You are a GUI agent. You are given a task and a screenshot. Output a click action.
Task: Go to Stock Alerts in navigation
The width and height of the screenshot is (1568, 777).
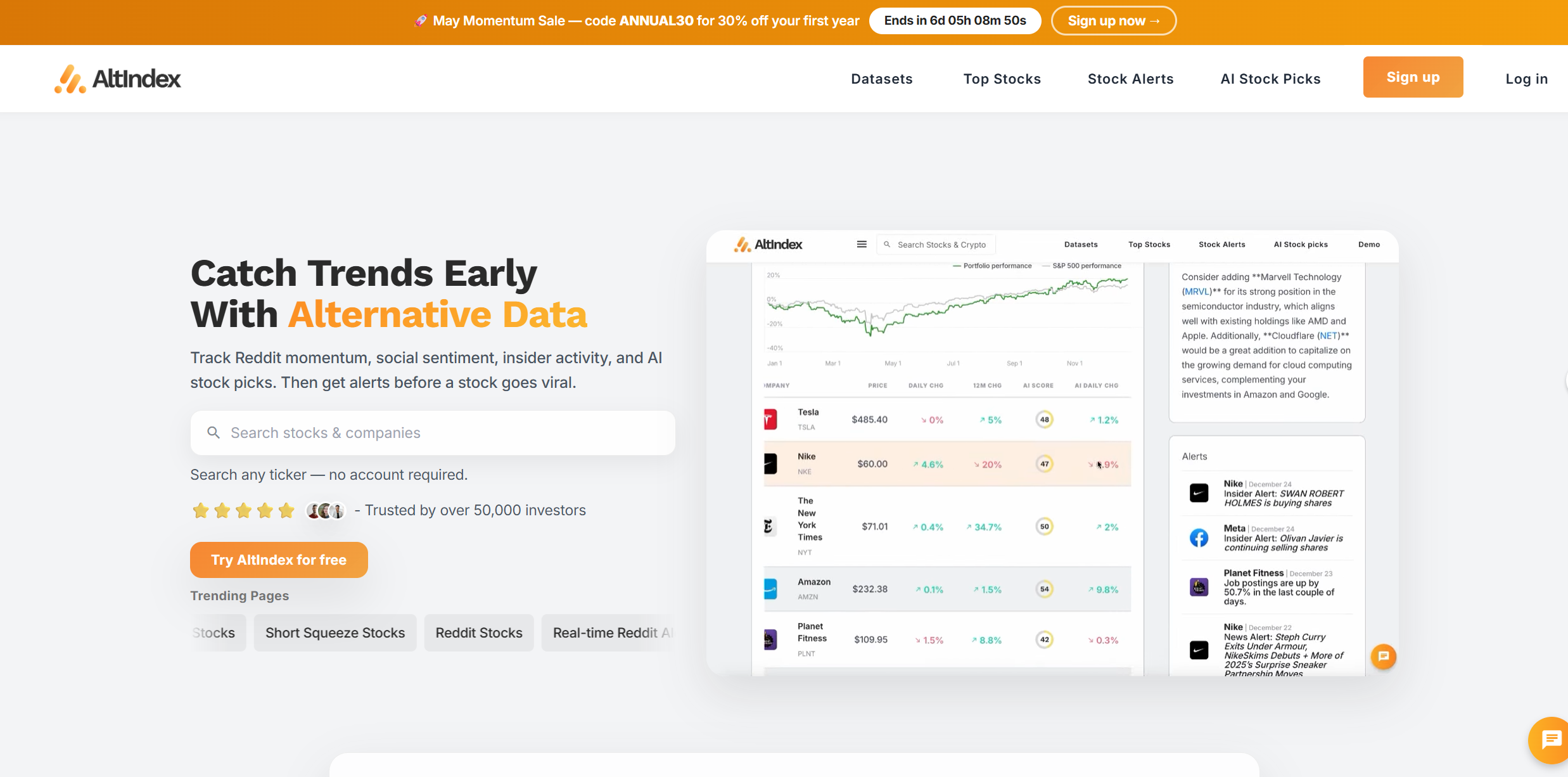coord(1130,79)
